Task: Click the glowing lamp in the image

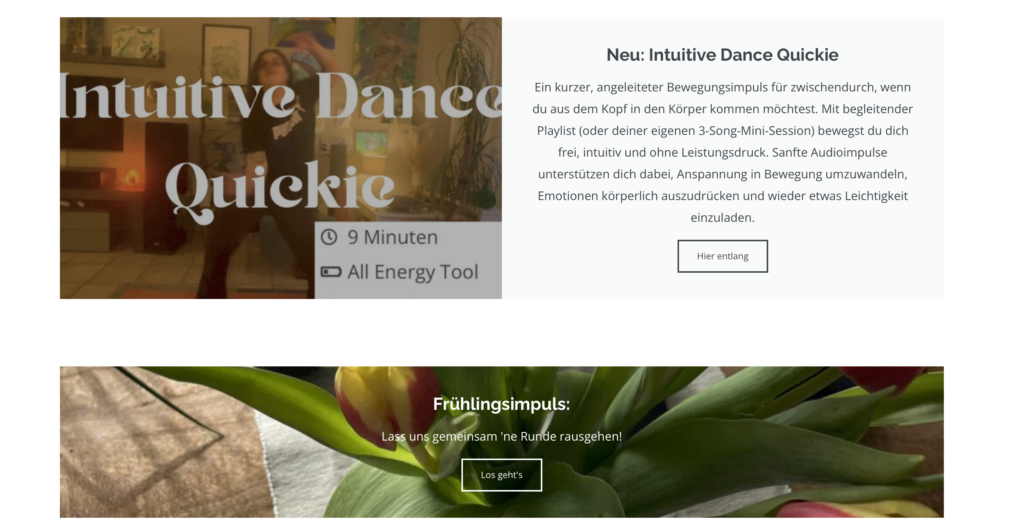Action: coord(131,177)
